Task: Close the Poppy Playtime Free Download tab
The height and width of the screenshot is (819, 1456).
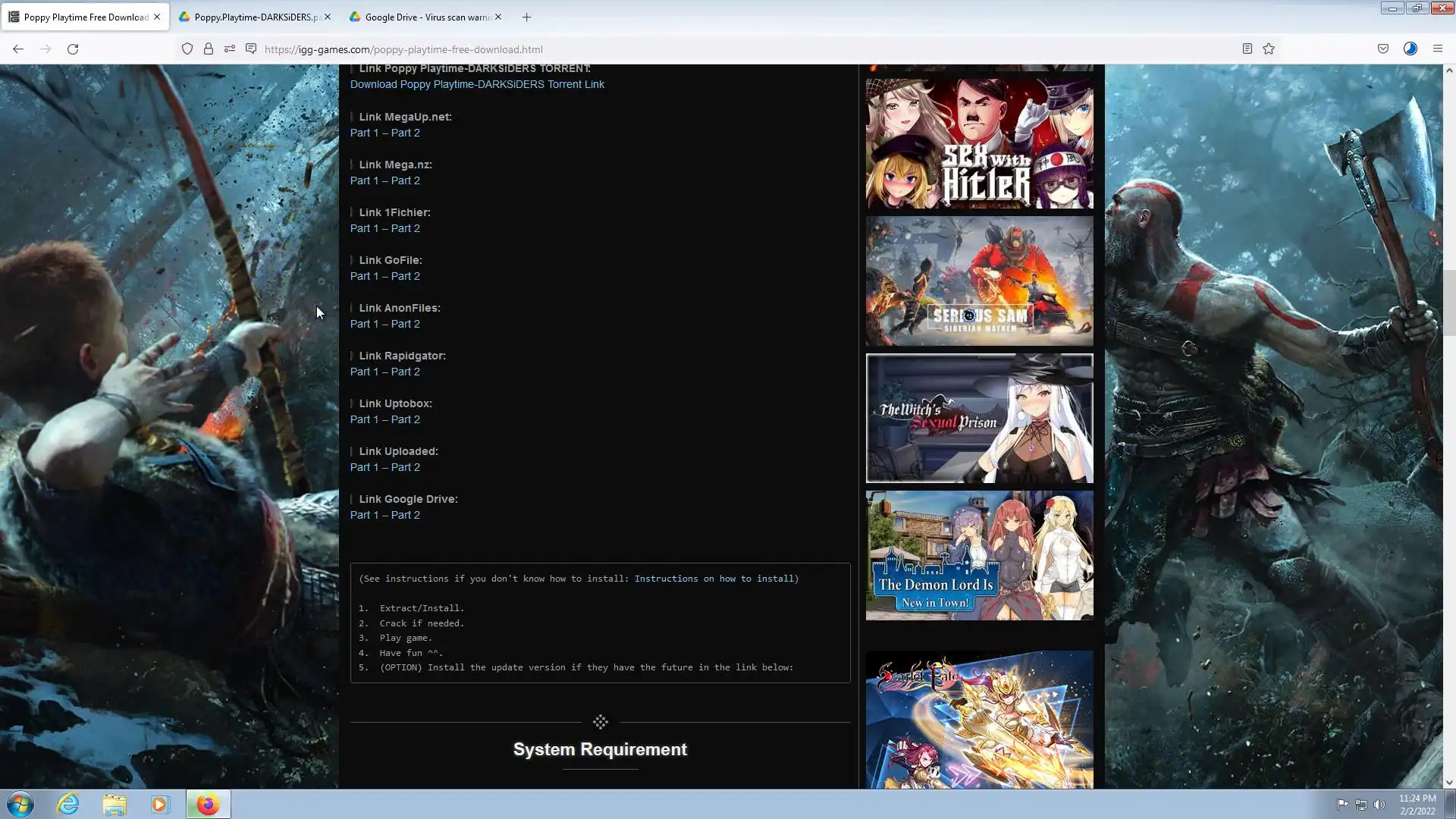Action: pos(157,17)
